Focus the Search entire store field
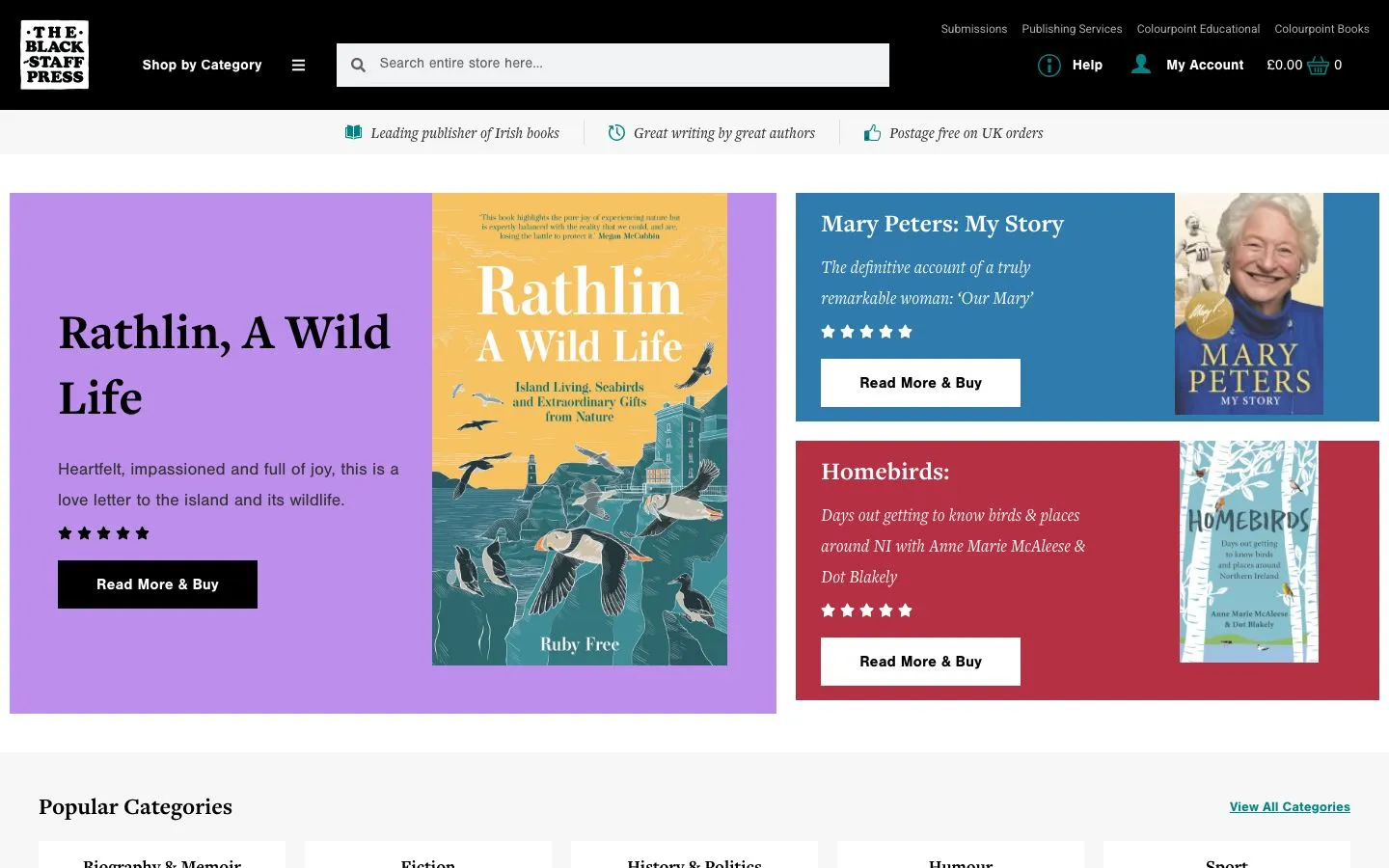 point(613,65)
